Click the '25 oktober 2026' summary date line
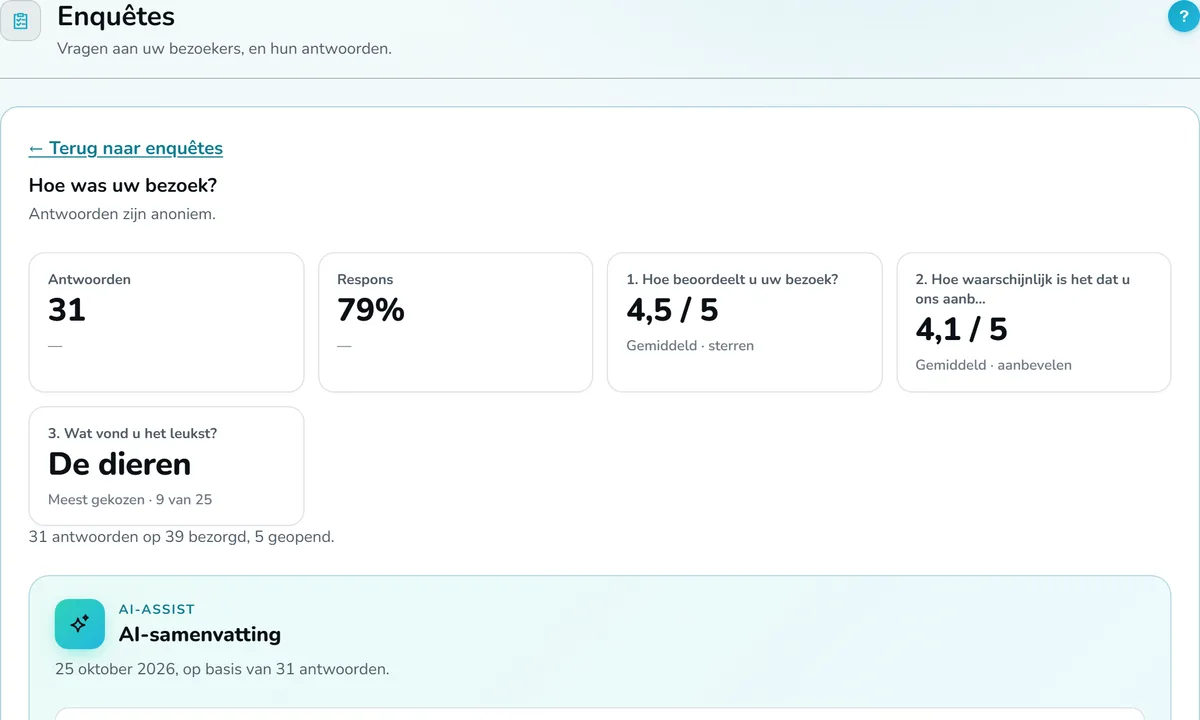 point(222,669)
